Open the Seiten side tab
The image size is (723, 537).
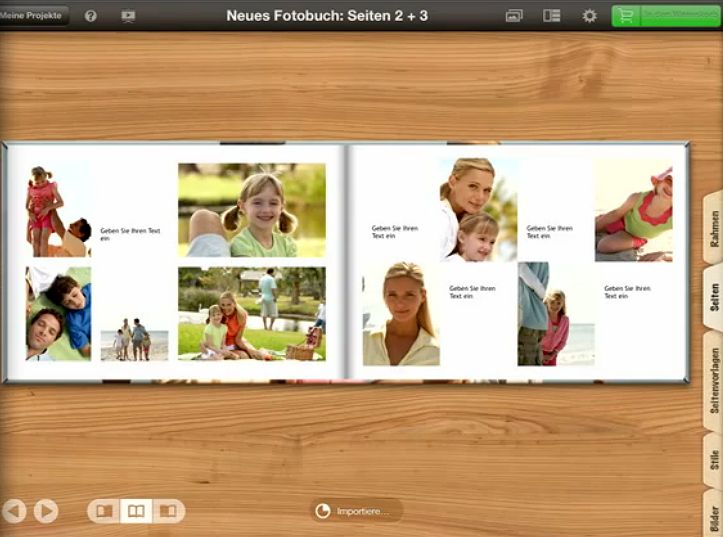[713, 302]
